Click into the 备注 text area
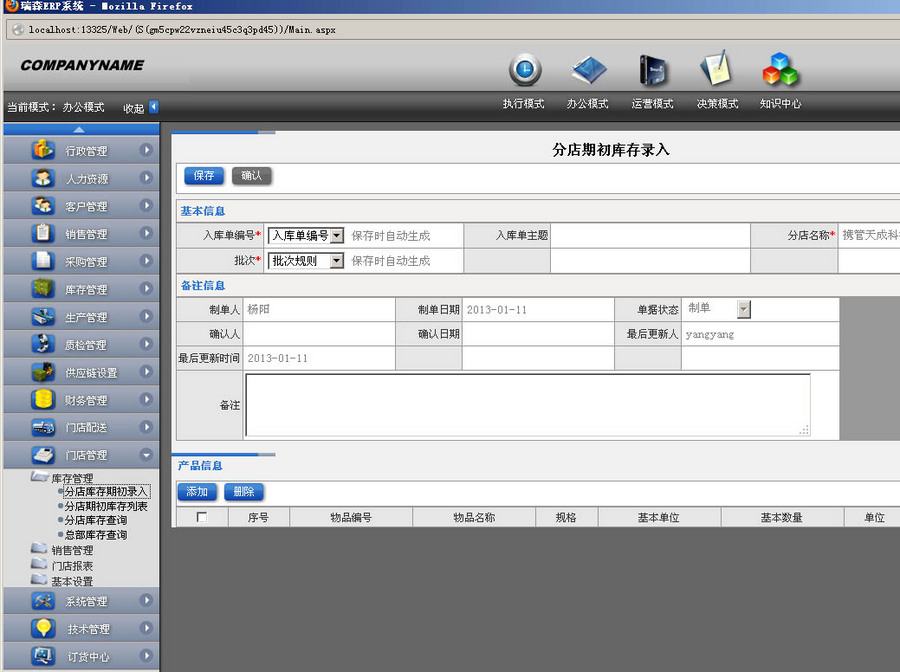The height and width of the screenshot is (672, 900). (527, 405)
